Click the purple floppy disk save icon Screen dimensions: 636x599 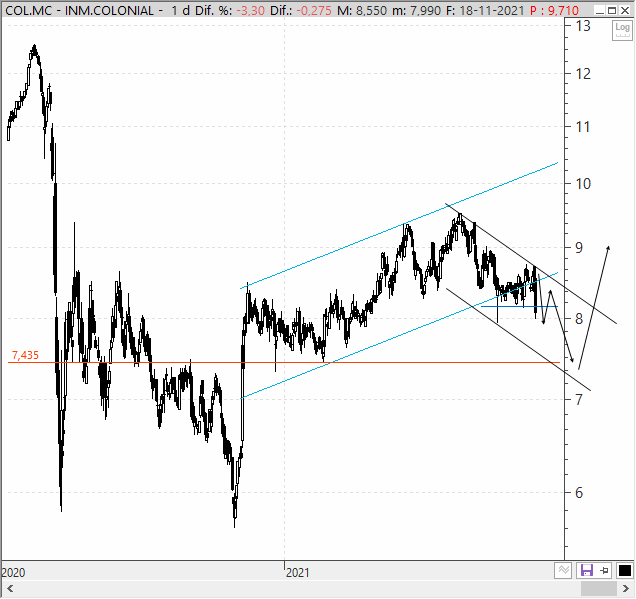[587, 571]
